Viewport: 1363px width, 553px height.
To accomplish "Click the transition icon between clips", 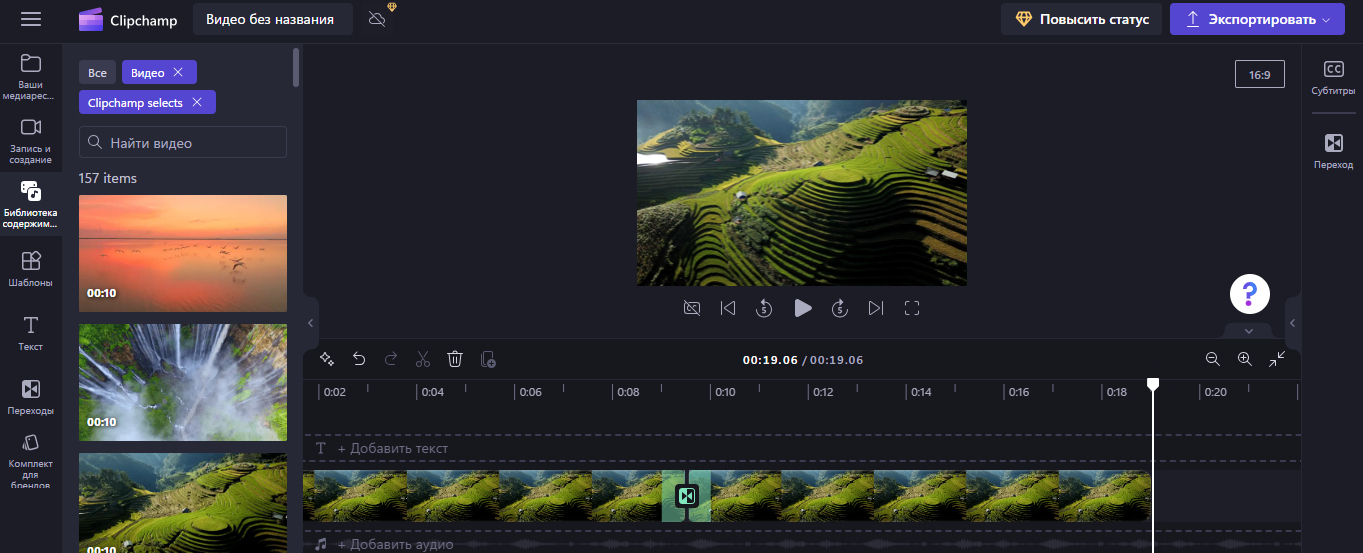I will point(686,496).
